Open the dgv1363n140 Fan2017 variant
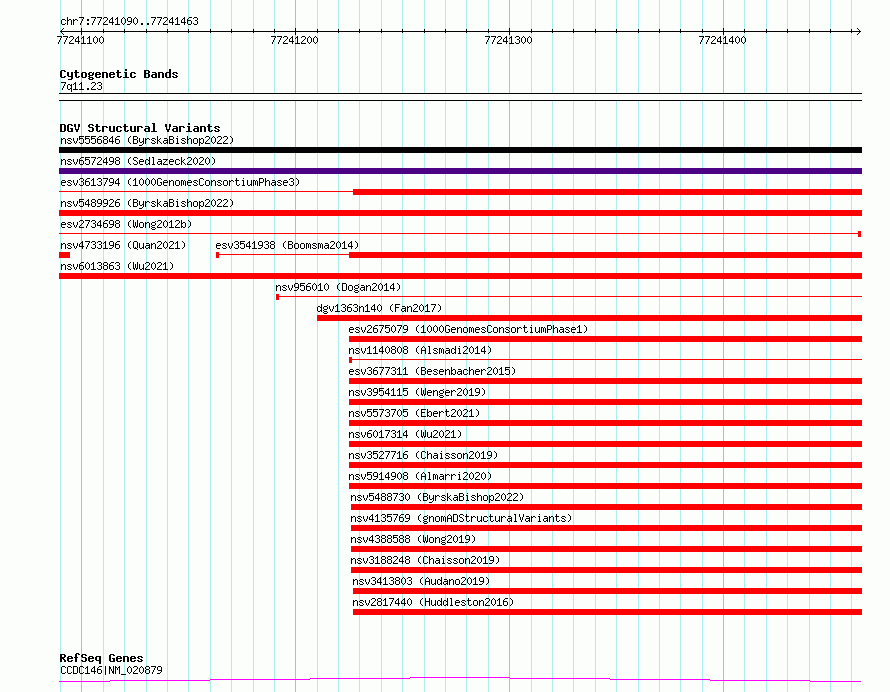Image resolution: width=890 pixels, height=692 pixels. 379,308
